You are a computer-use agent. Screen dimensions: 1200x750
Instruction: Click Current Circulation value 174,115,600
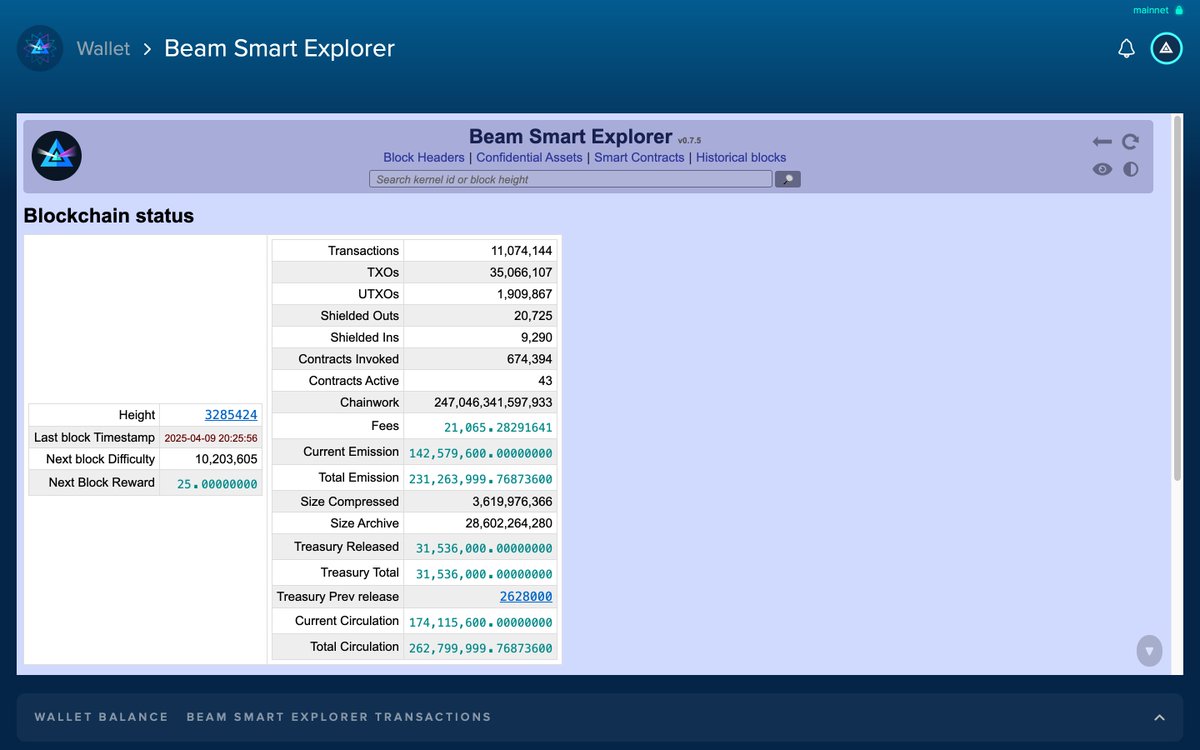(481, 622)
